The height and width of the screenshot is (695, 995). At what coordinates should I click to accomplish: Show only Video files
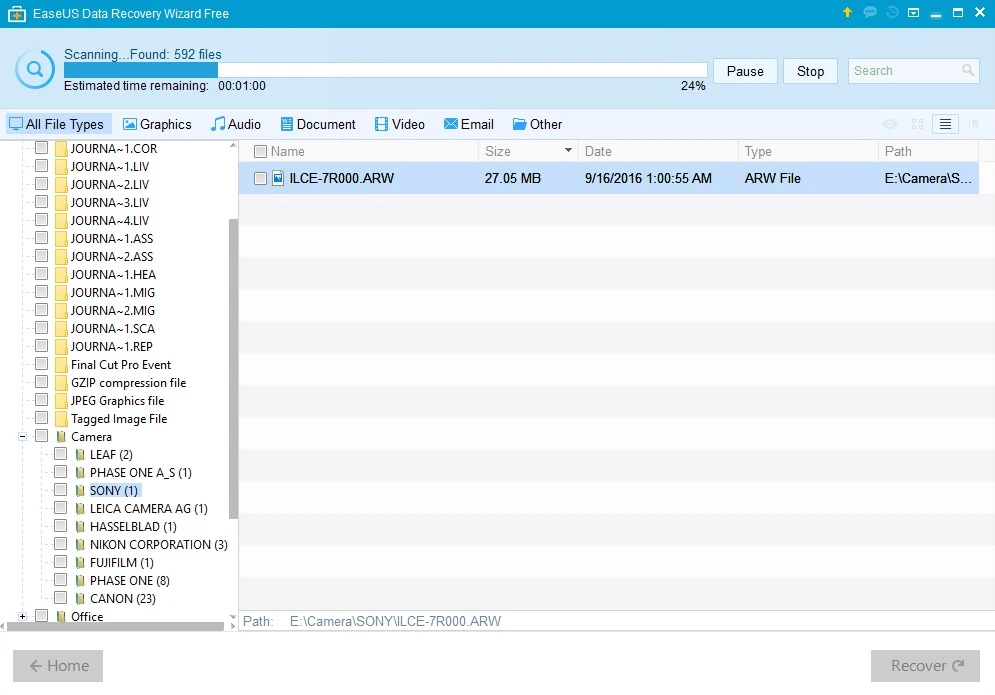400,124
